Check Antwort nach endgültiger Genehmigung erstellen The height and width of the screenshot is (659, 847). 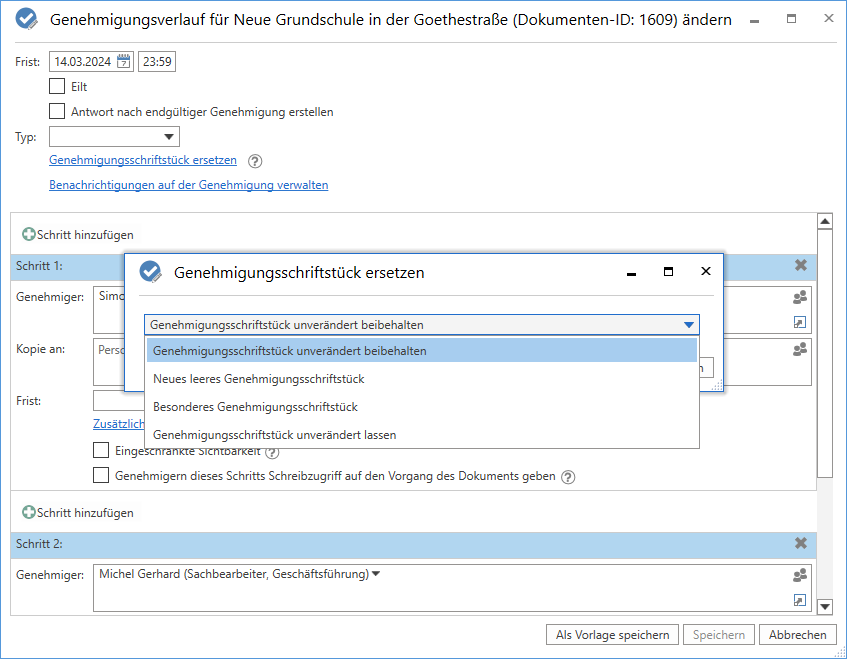(57, 112)
